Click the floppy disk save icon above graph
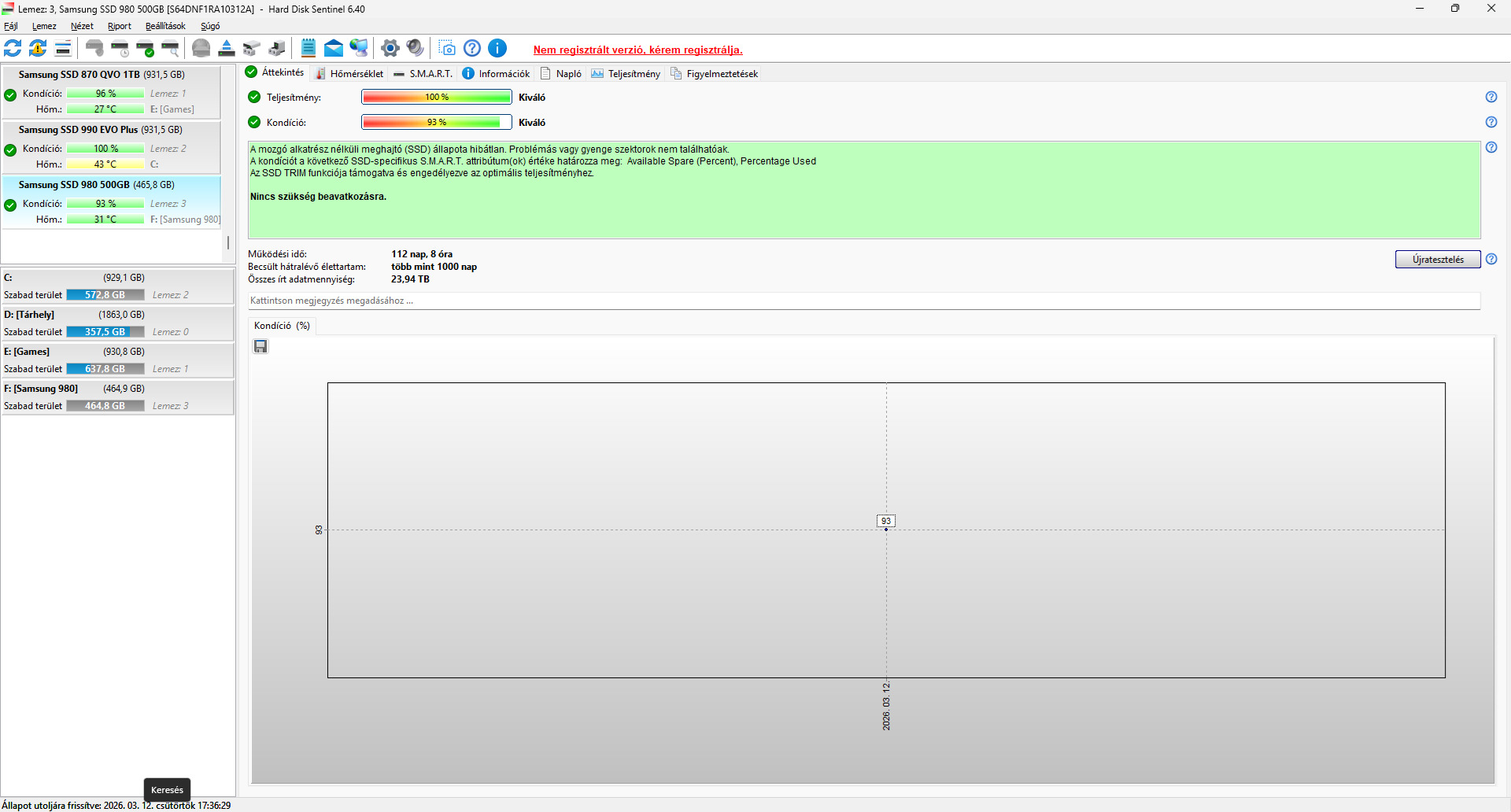Screen dimensions: 1511x812 pos(260,346)
